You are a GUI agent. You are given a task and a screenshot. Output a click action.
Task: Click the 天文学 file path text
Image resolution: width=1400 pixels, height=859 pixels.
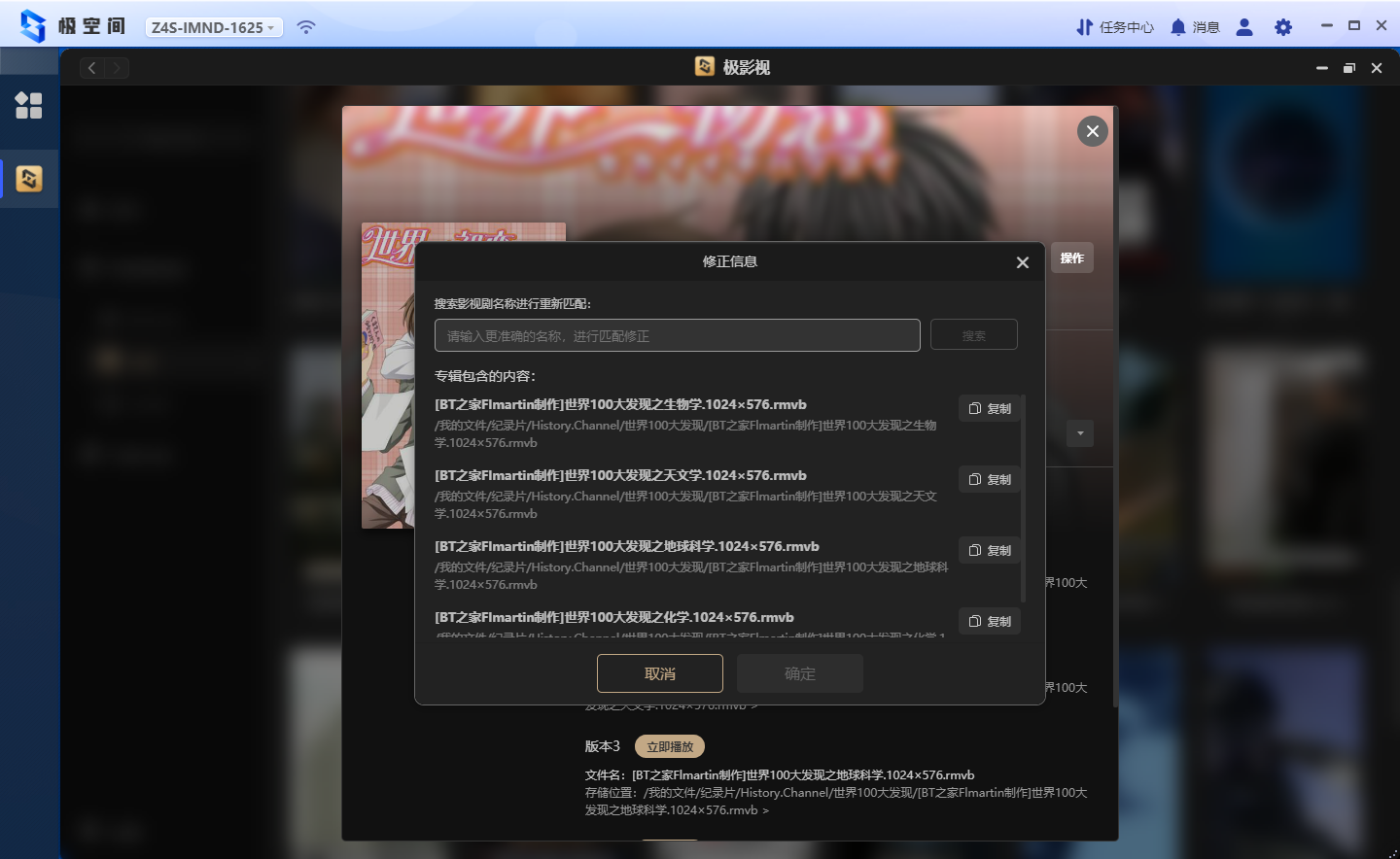(x=685, y=504)
